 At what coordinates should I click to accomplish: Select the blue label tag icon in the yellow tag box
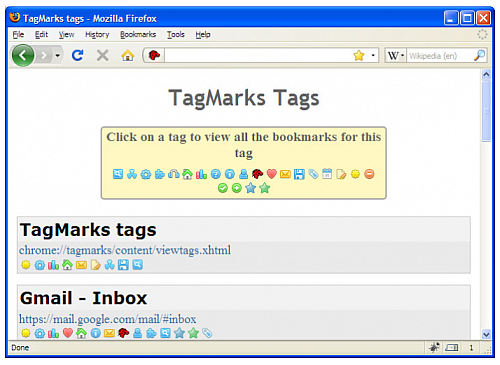click(313, 174)
